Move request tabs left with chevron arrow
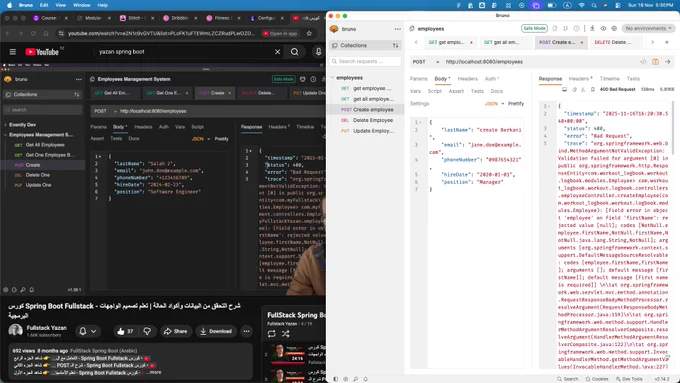The image size is (680, 383). coord(416,42)
